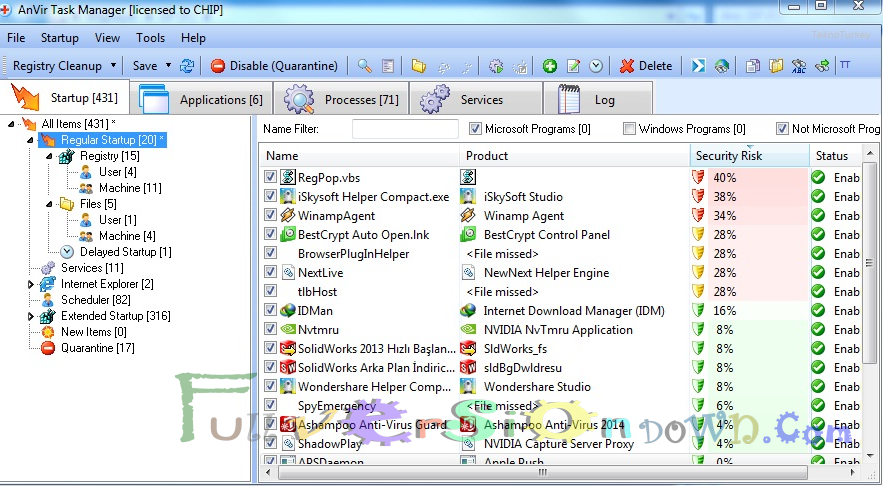The height and width of the screenshot is (486, 883).
Task: Collapse the Regular Startup [20] node
Action: coord(30,140)
